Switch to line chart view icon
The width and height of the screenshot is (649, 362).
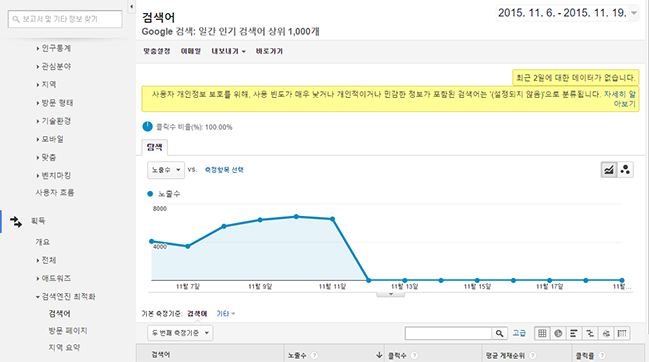click(609, 170)
